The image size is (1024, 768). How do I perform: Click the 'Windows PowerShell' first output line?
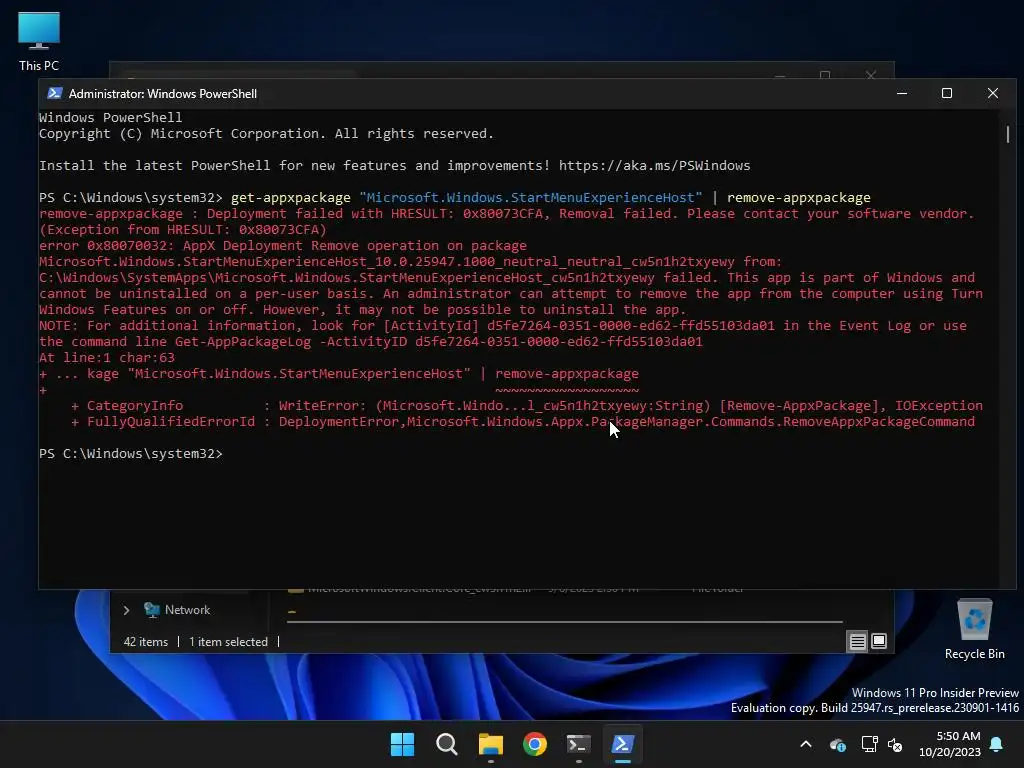point(110,118)
